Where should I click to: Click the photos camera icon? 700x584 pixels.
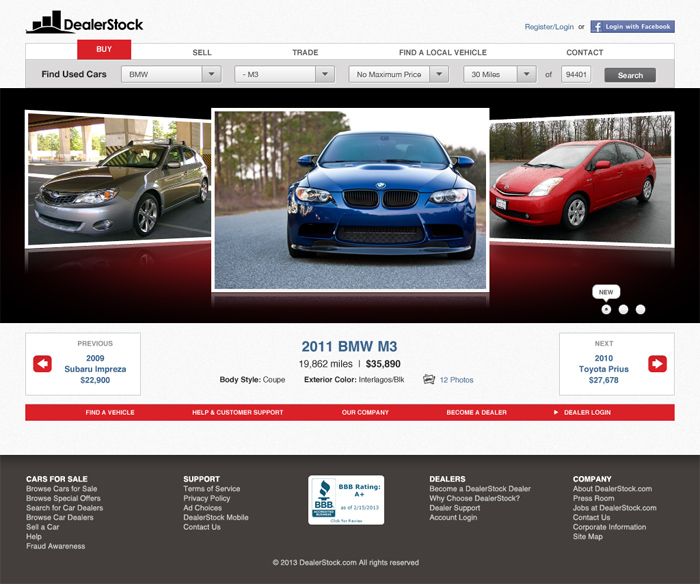pyautogui.click(x=429, y=380)
